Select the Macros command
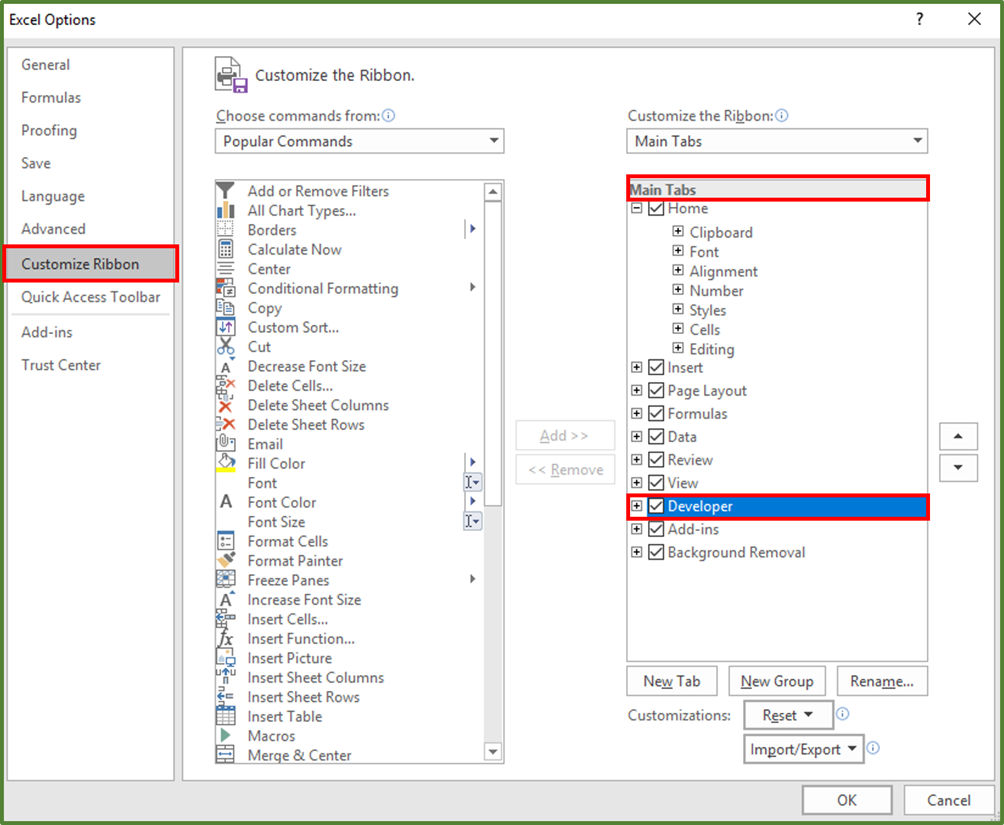1004x825 pixels. (270, 736)
